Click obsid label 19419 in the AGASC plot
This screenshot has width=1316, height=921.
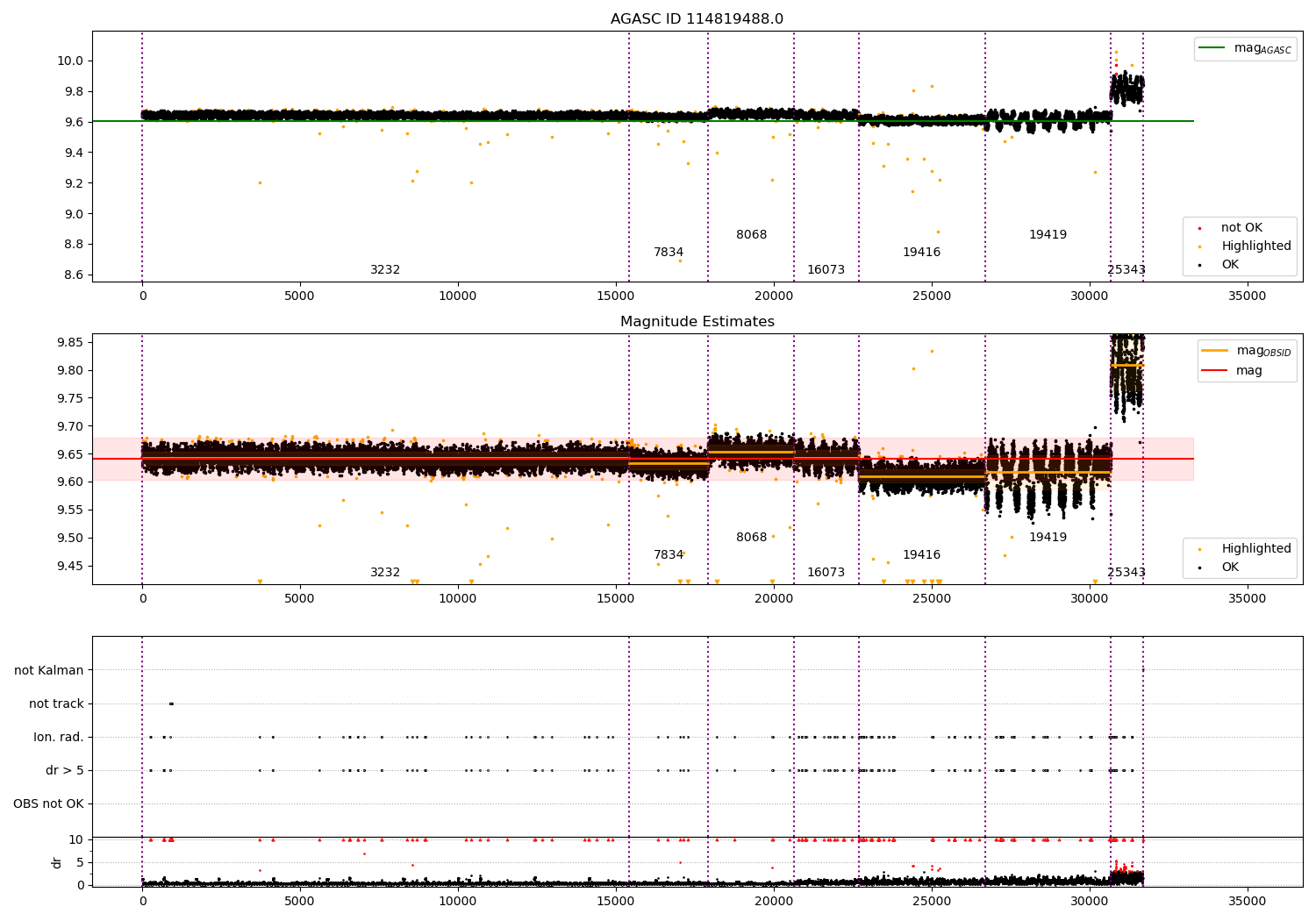[x=1048, y=235]
